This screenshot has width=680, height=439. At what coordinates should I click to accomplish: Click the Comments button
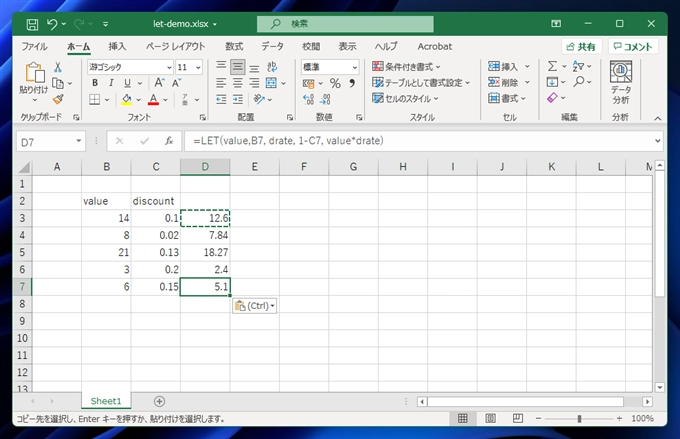633,46
